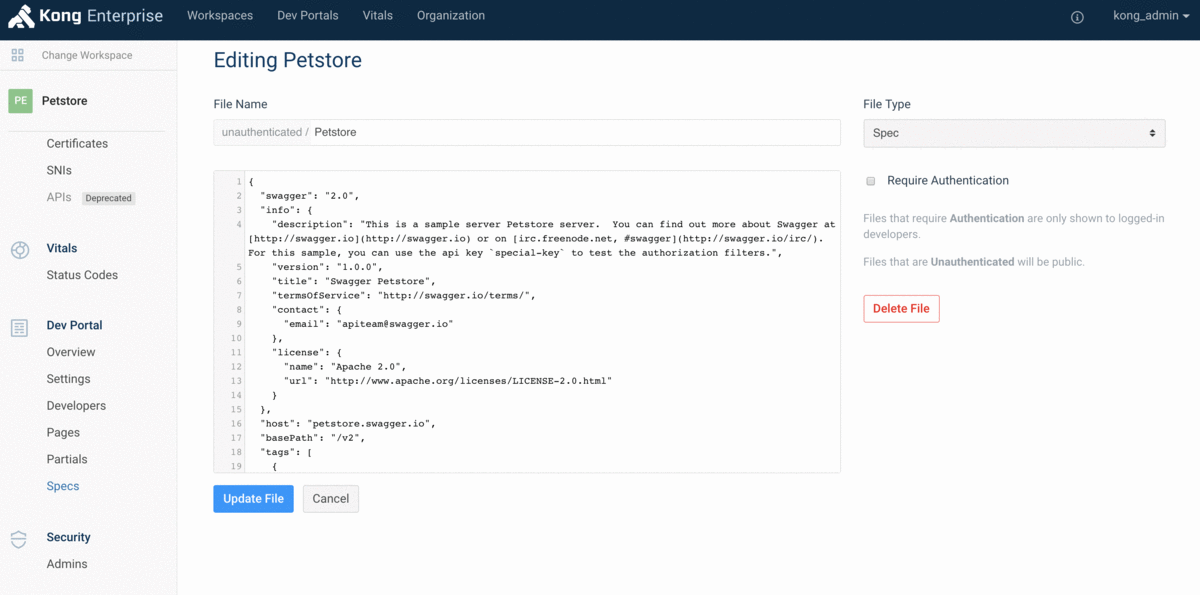Click the unauthenticated / path prefix
The height and width of the screenshot is (595, 1200).
coord(265,132)
